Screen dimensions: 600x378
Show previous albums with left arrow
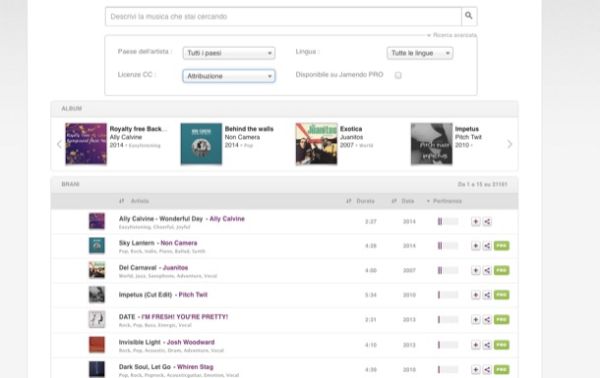(59, 144)
